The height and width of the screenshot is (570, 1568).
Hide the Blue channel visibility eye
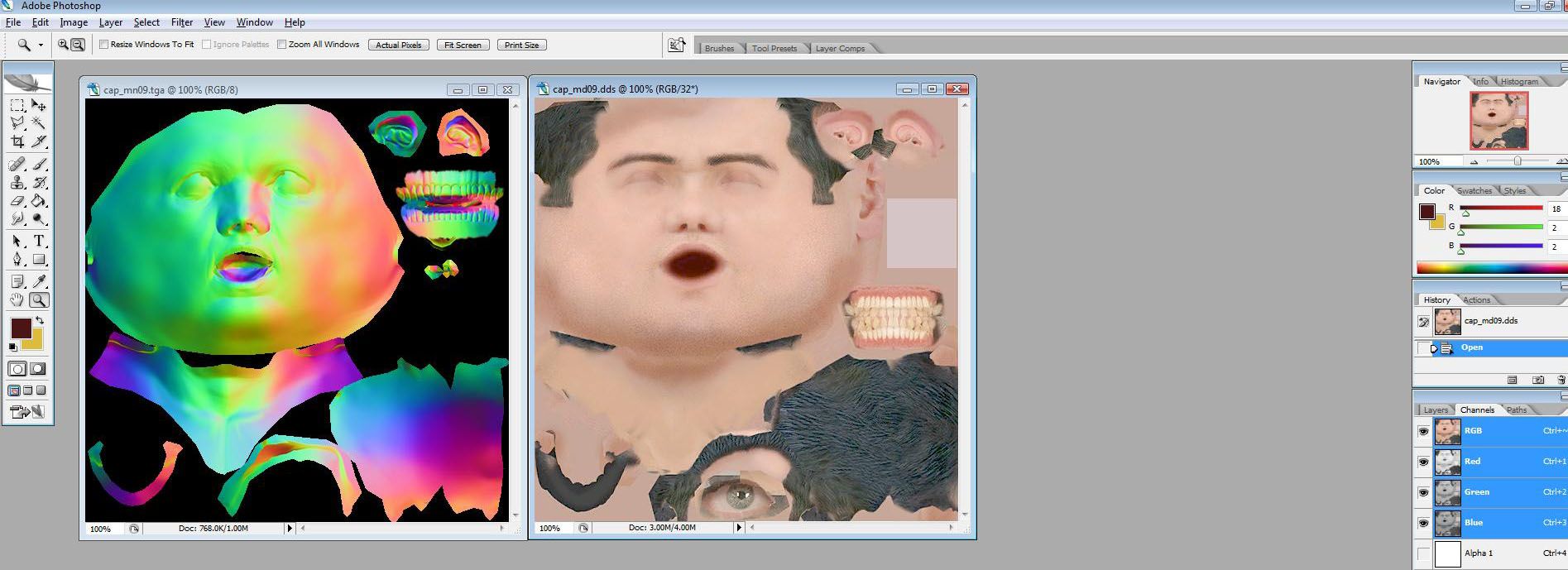1423,523
